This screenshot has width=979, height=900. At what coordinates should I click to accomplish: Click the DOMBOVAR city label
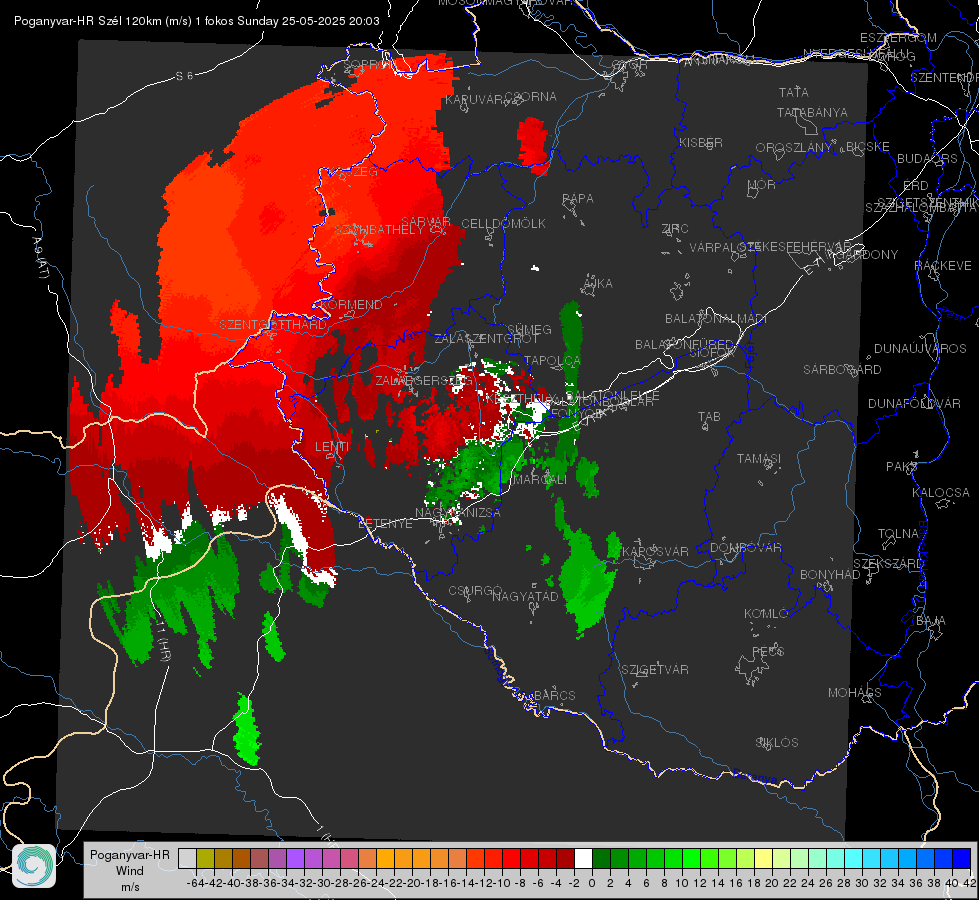coord(745,548)
